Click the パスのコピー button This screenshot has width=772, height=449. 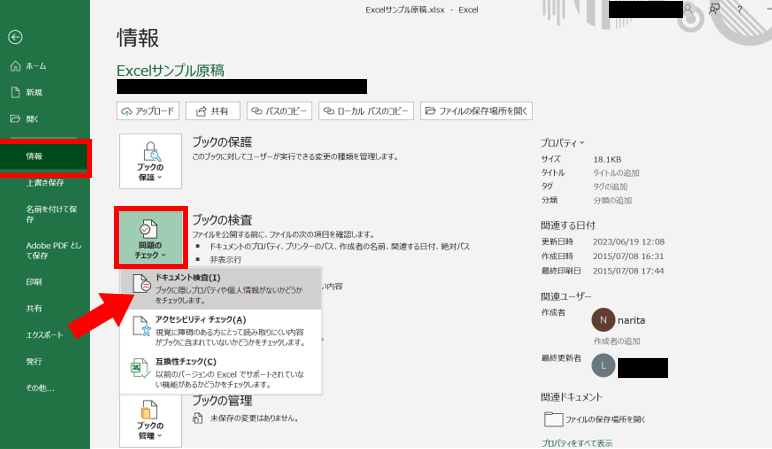click(x=279, y=111)
